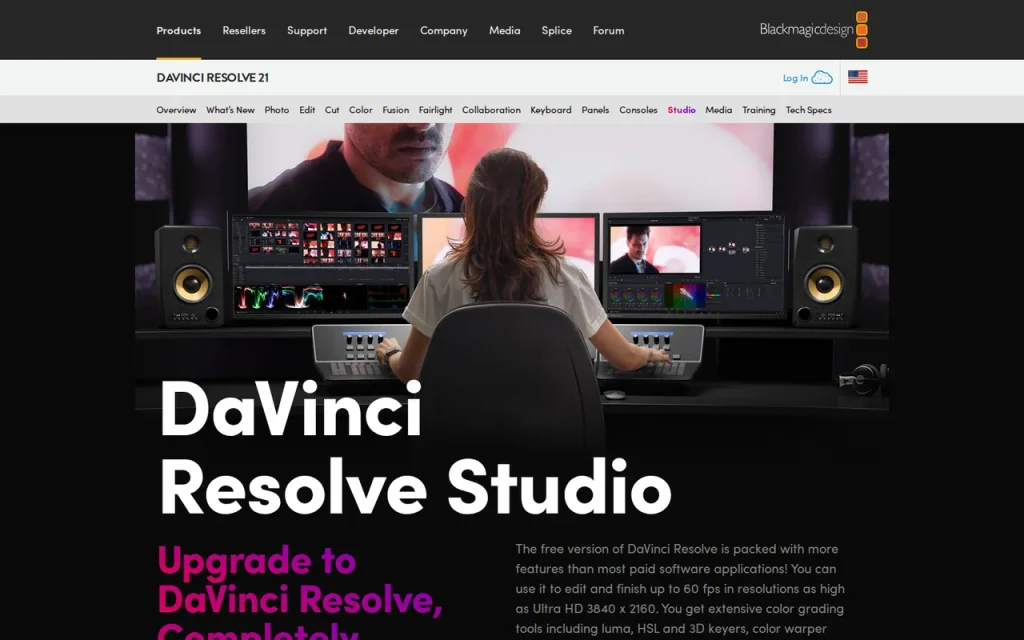Click the DaVinci Resolve Studio headline

[415, 449]
